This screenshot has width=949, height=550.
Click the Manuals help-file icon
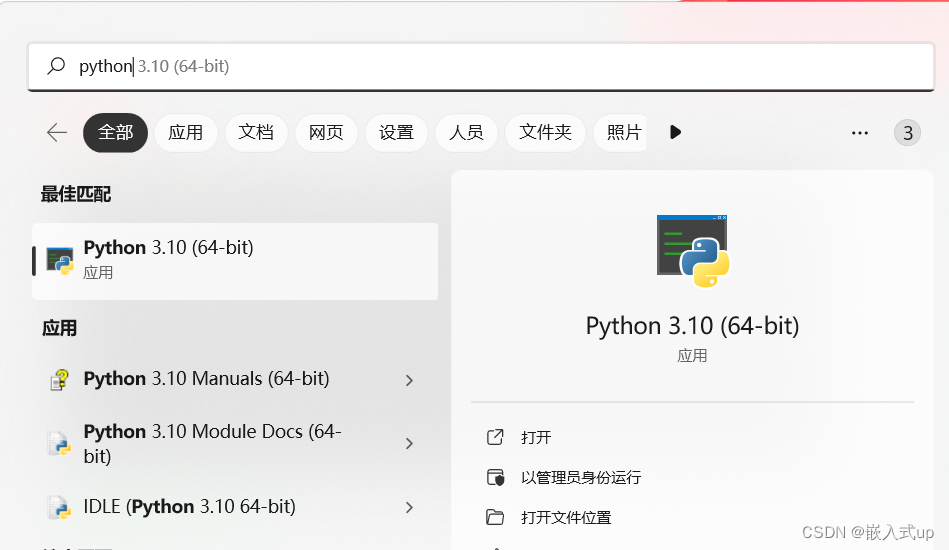[x=59, y=380]
